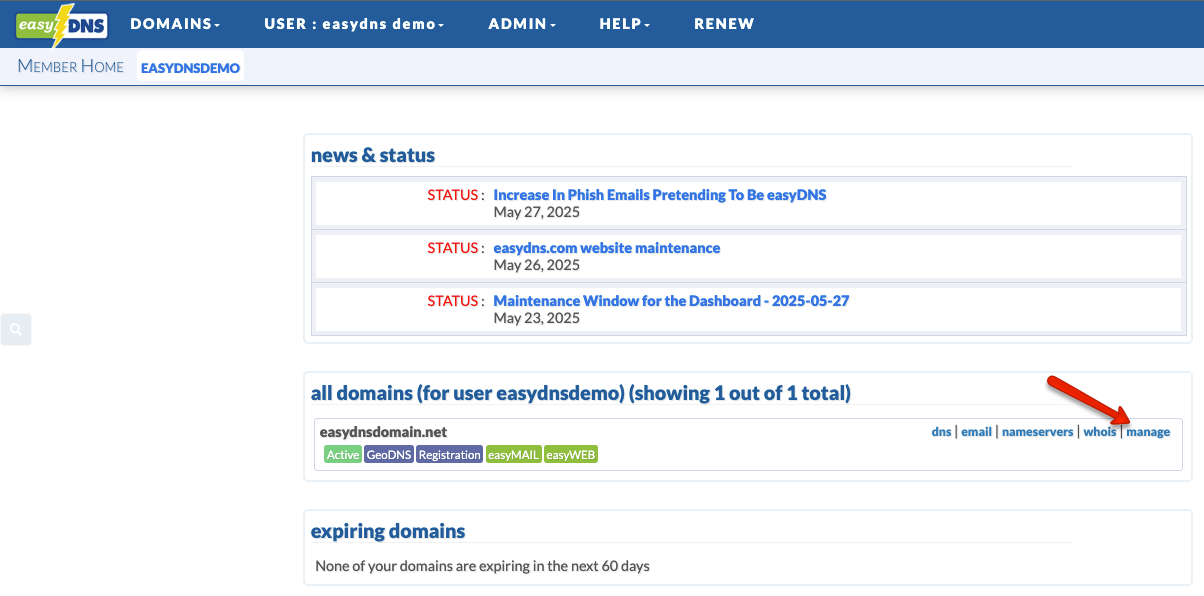The height and width of the screenshot is (596, 1204).
Task: Open email settings for easydnsdomain.net
Action: (x=976, y=432)
